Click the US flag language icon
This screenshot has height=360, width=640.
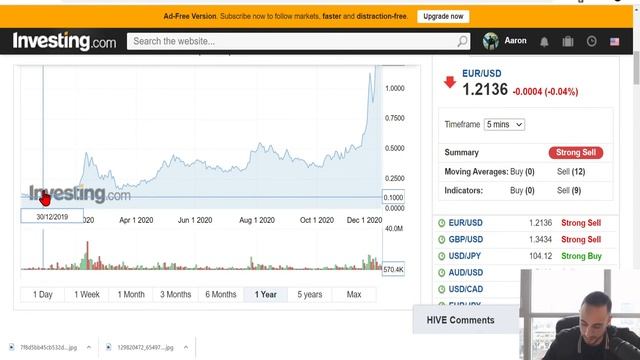[x=615, y=42]
